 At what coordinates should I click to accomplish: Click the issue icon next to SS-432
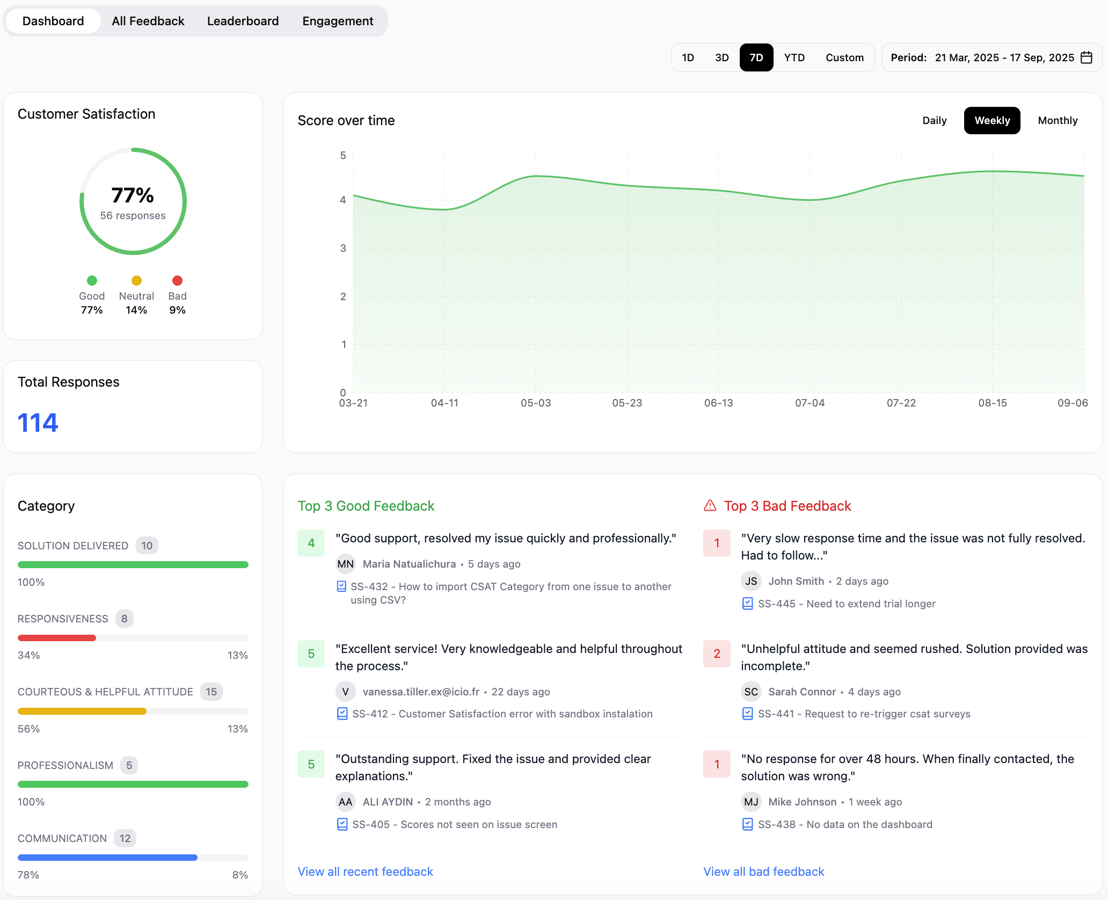point(341,586)
